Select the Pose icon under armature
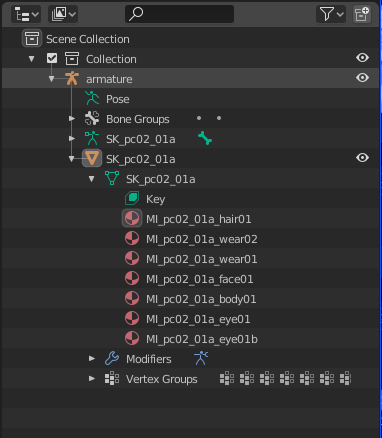The height and width of the screenshot is (438, 382). pos(92,99)
